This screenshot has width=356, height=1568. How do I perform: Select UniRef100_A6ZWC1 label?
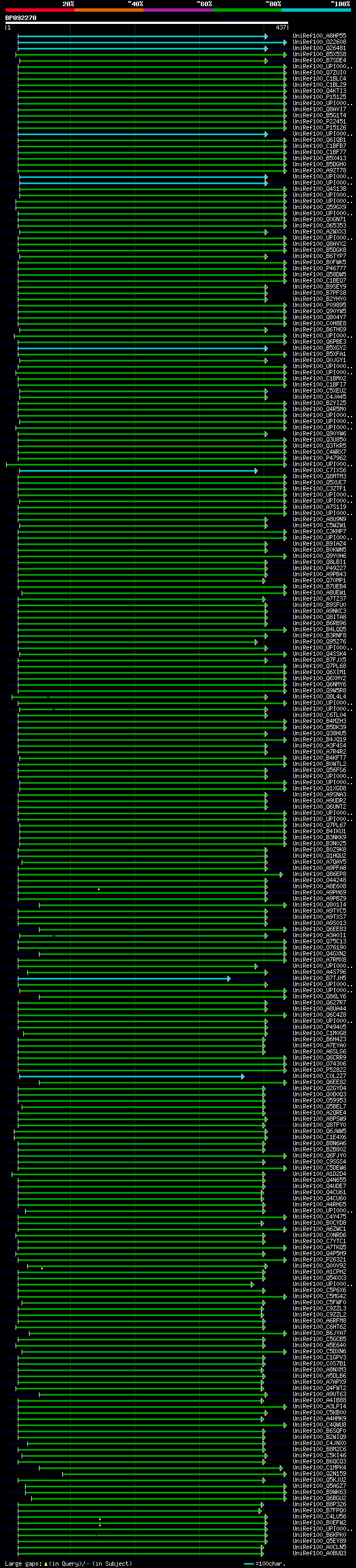319,1229
